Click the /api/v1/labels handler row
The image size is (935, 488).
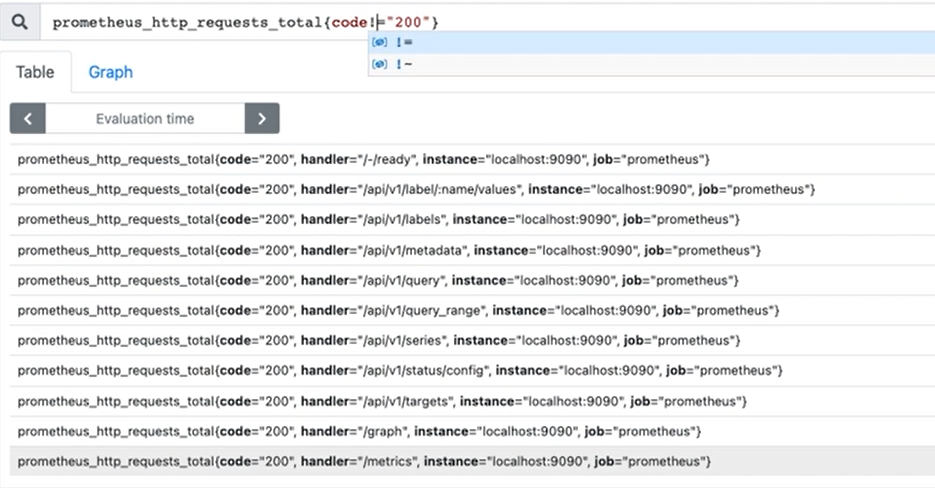[378, 219]
